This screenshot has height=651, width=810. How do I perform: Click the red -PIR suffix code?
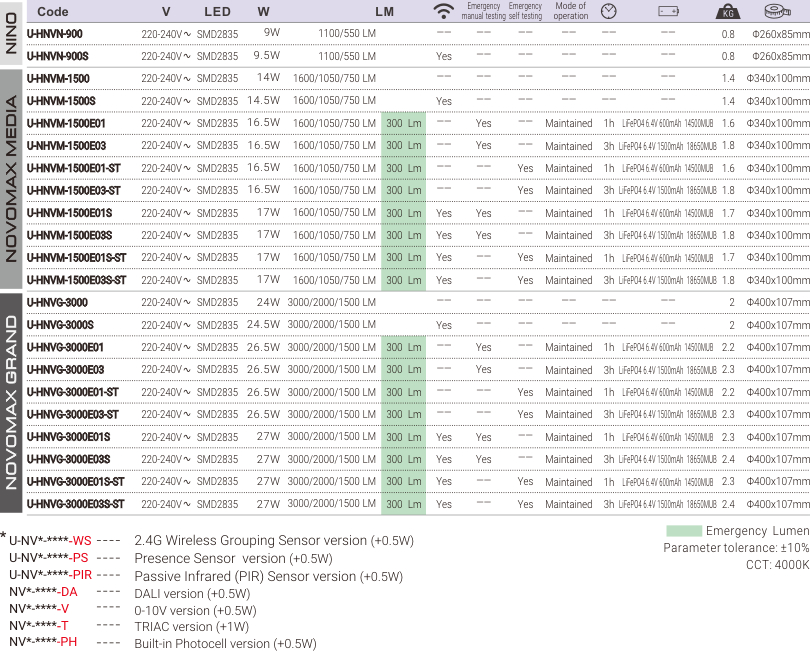click(x=81, y=575)
